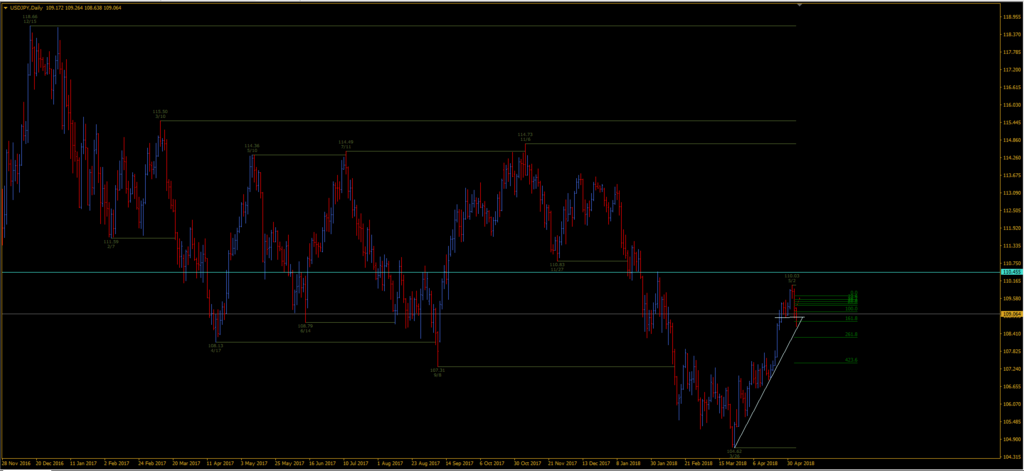The height and width of the screenshot is (471, 1024).
Task: Click the 21 Feb 2018 date on time axis
Action: pos(698,463)
